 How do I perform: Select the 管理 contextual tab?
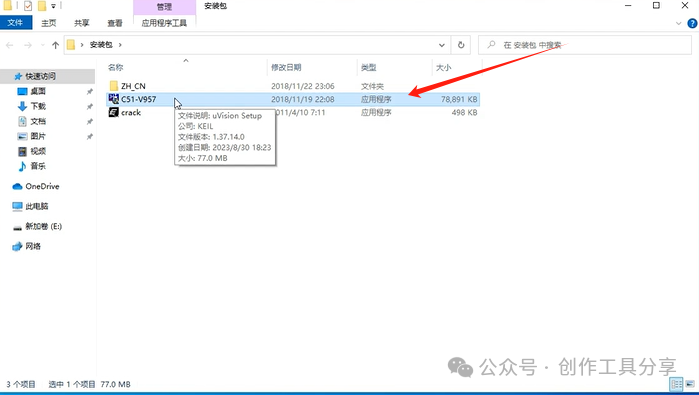click(164, 7)
